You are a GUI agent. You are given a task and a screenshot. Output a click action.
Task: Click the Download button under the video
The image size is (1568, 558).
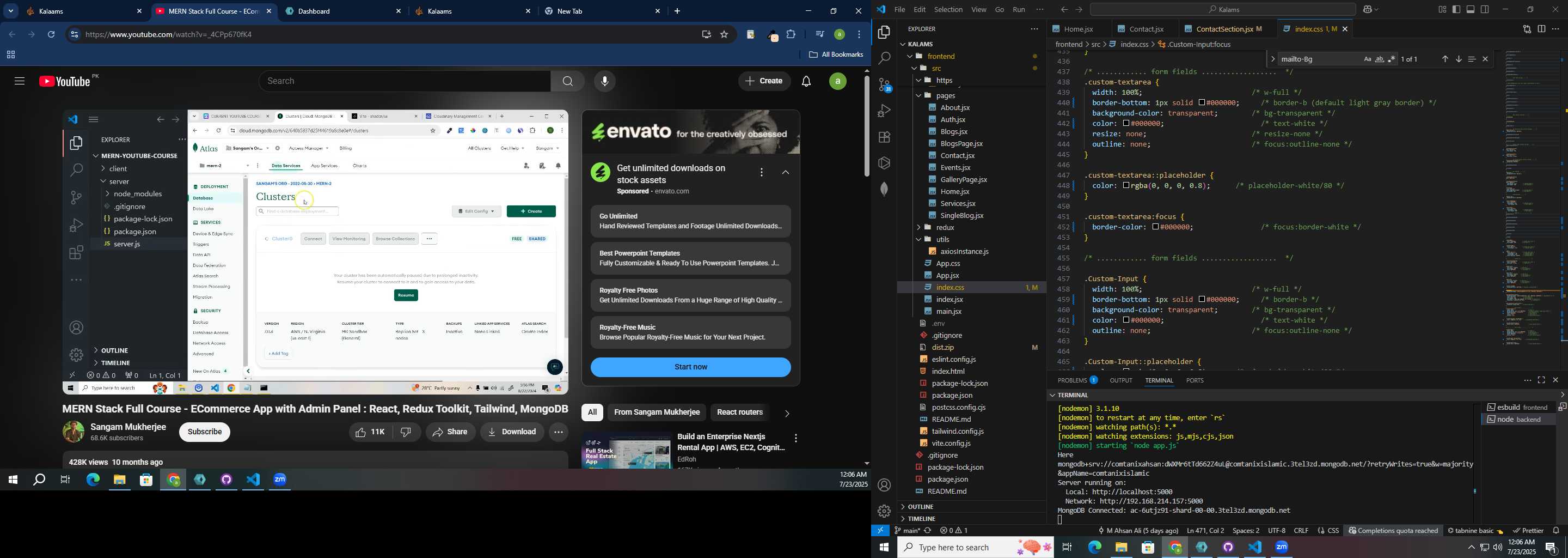(x=512, y=433)
